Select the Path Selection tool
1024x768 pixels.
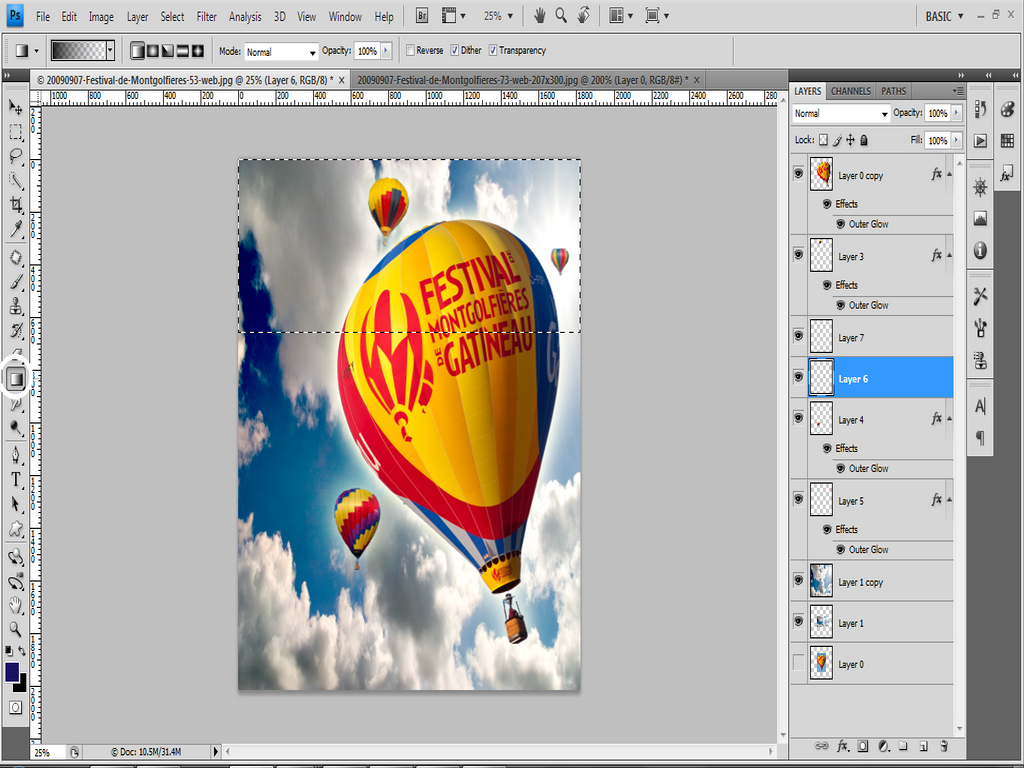coord(16,504)
